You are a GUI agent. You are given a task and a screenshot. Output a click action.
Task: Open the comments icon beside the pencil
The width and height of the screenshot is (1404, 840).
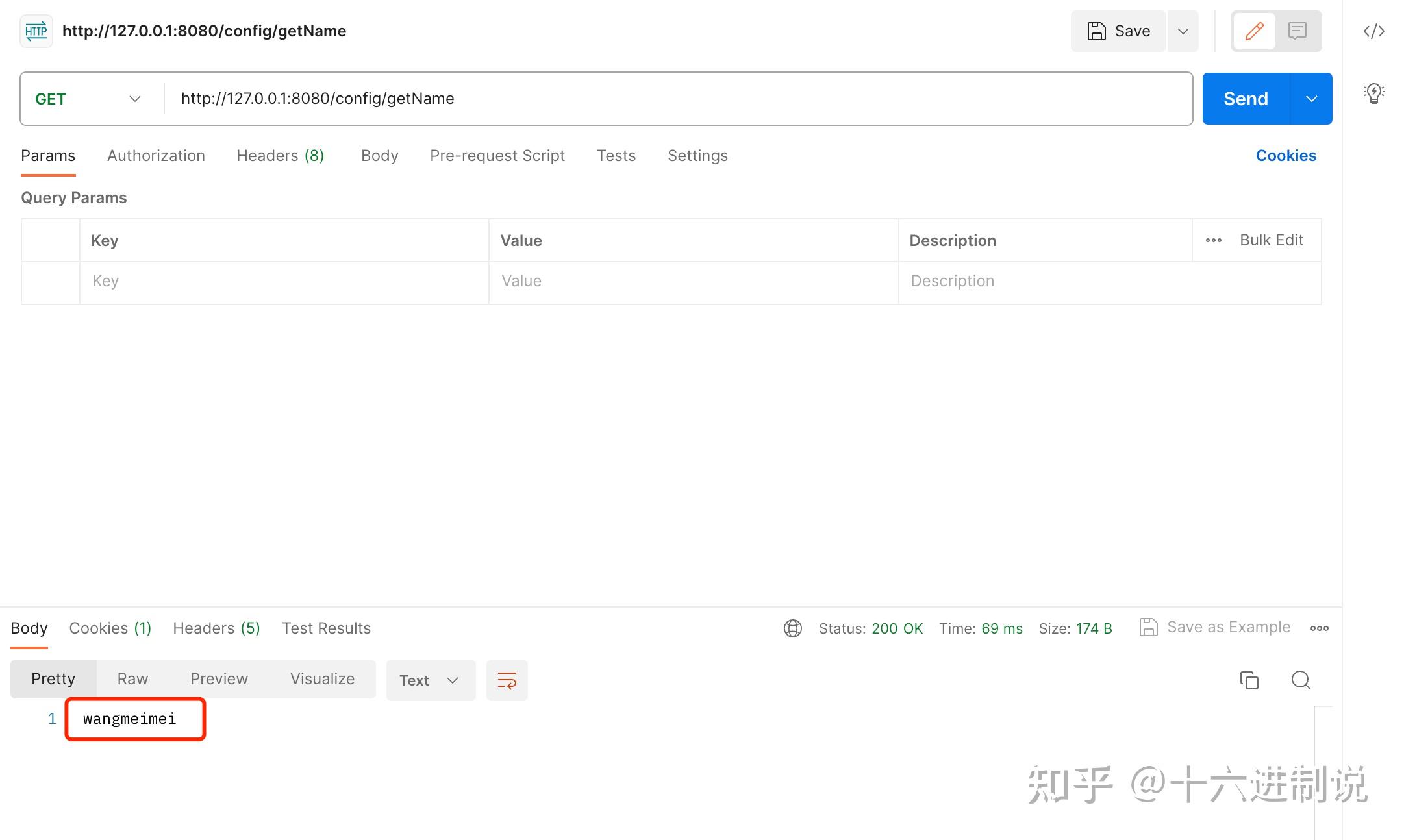point(1297,31)
